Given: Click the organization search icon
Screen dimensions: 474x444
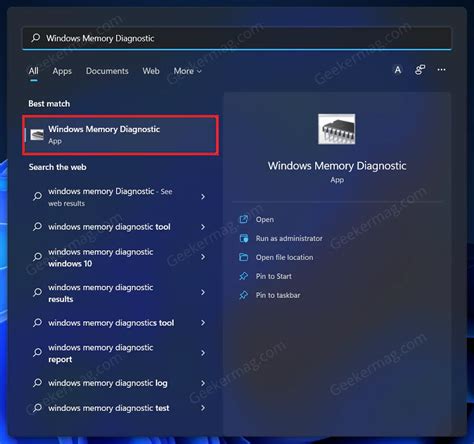Looking at the screenshot, I should 420,70.
